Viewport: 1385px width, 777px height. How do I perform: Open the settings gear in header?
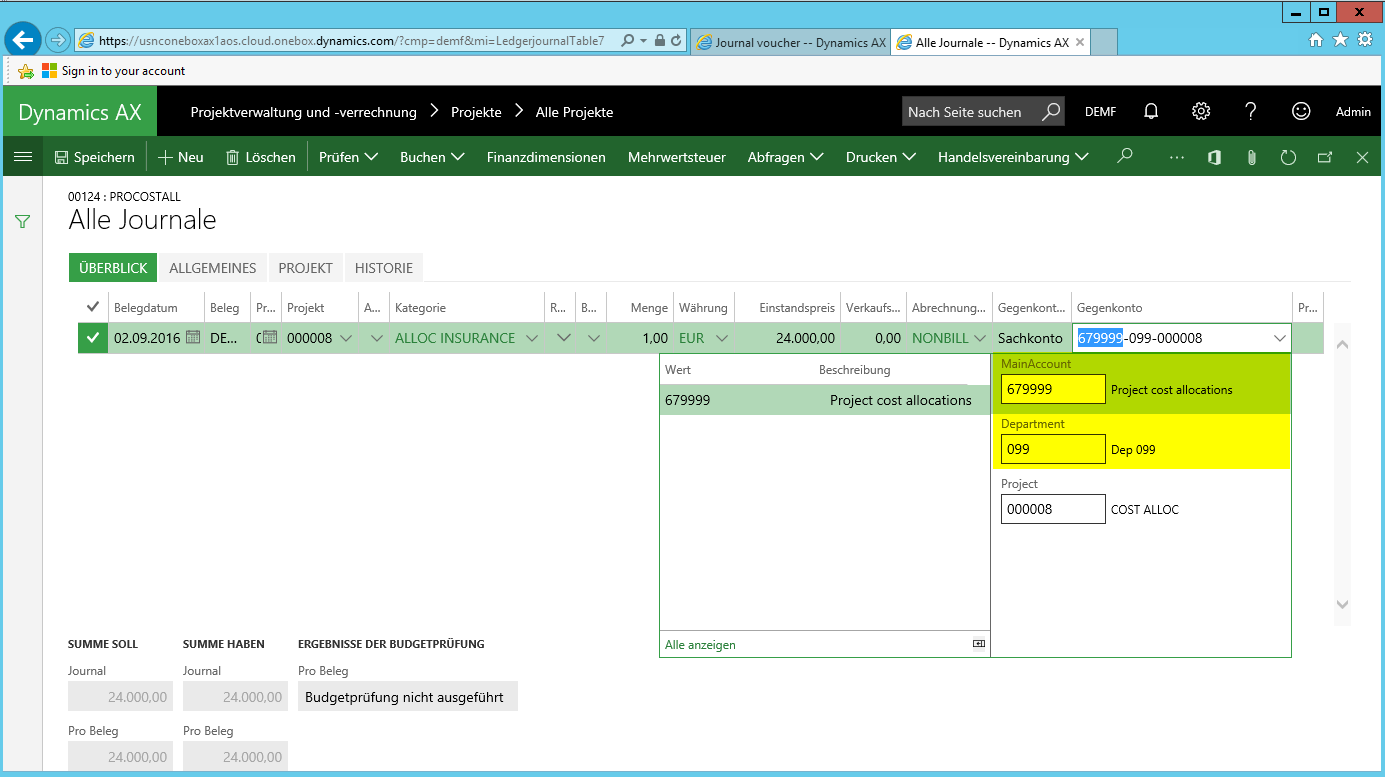(1201, 112)
